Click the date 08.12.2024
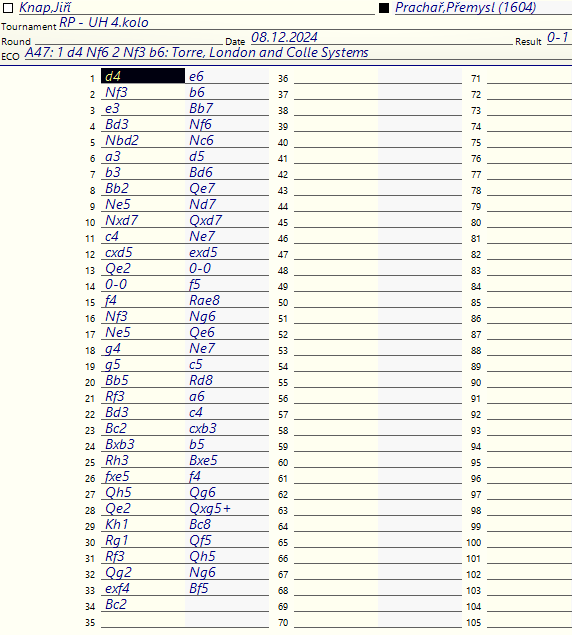This screenshot has width=572, height=635. pyautogui.click(x=284, y=37)
